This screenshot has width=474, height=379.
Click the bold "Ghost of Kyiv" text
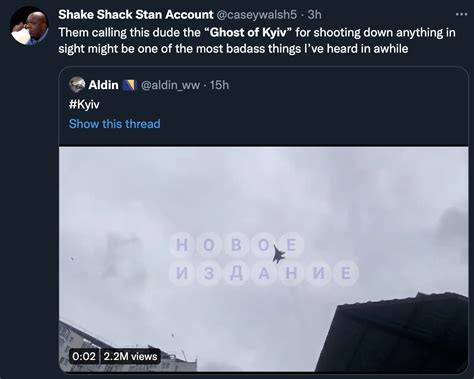pos(248,32)
